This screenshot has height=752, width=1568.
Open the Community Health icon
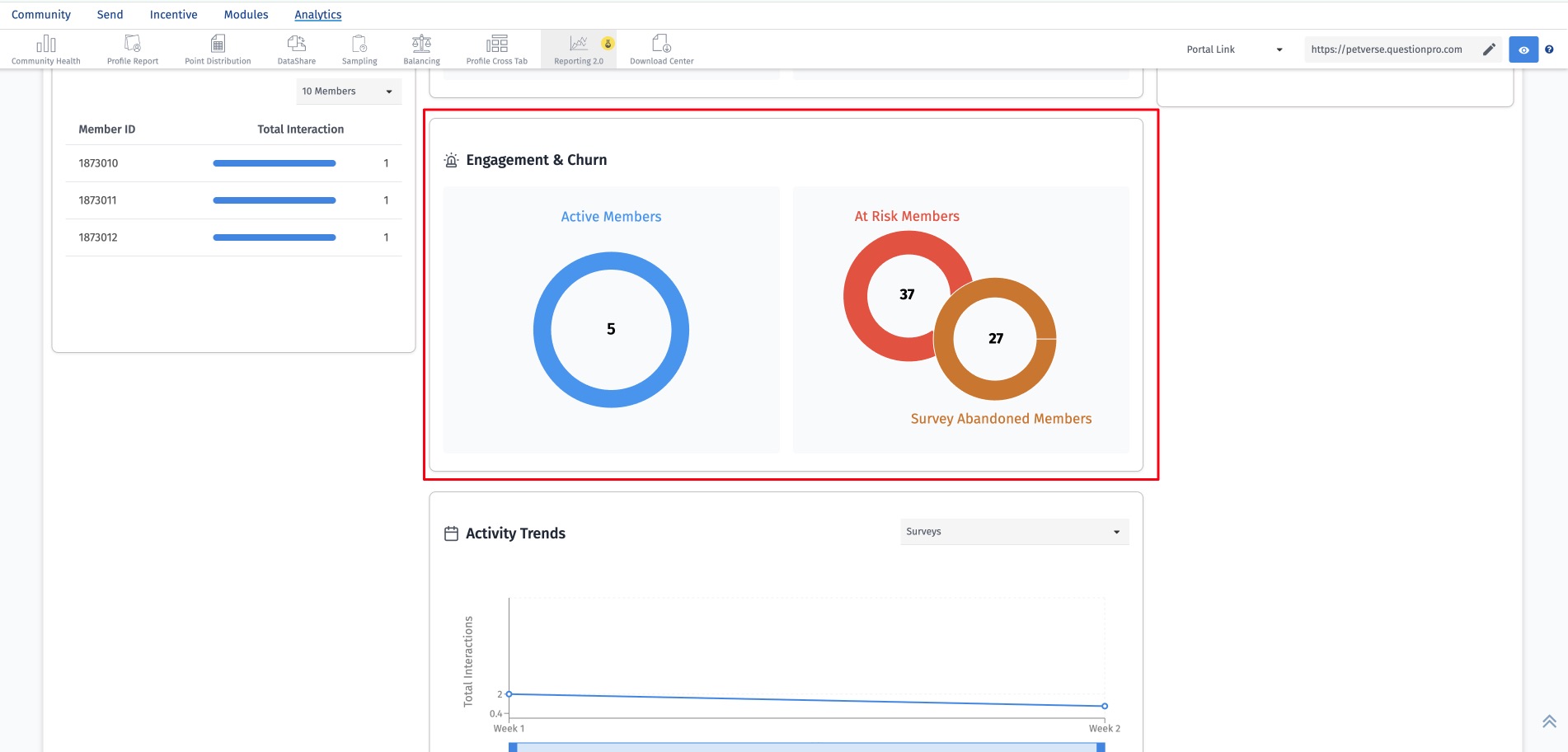(46, 44)
